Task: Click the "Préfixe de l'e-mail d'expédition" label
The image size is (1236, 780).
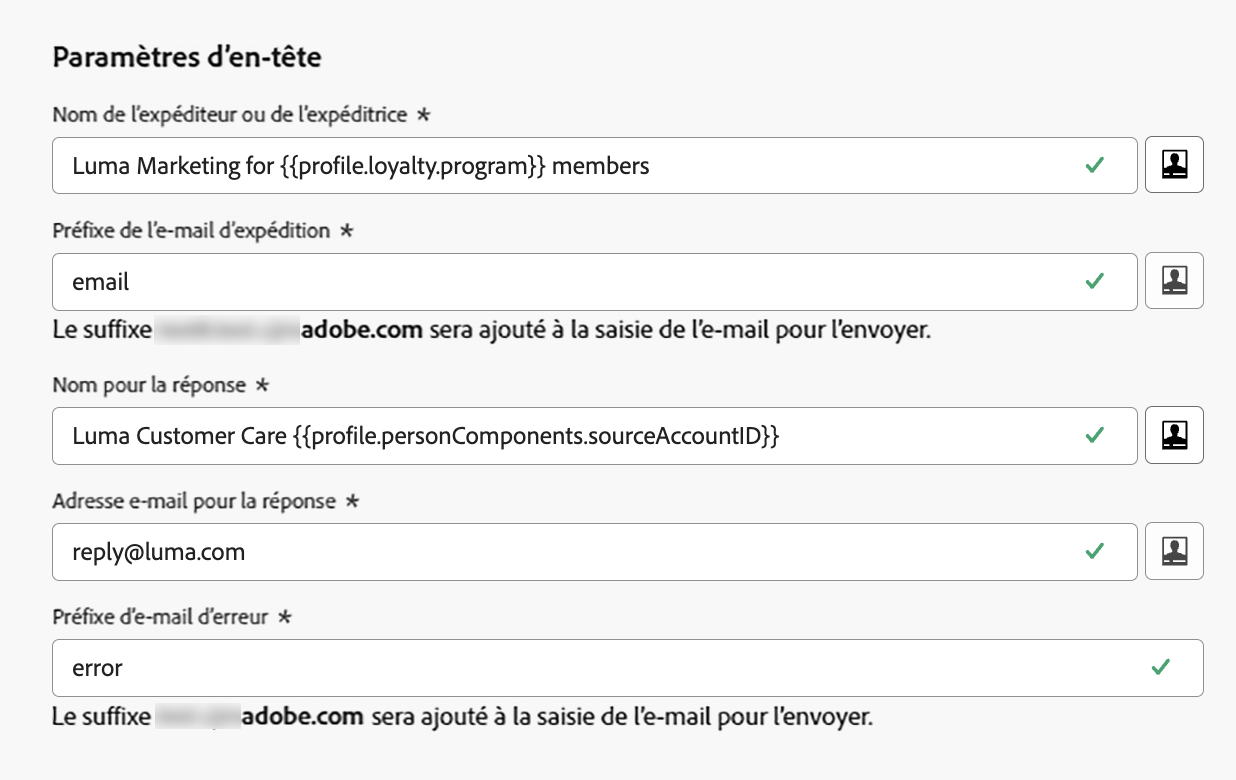Action: [x=191, y=231]
